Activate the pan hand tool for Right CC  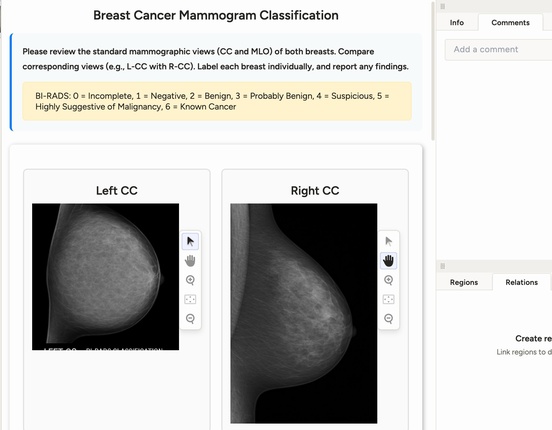coord(389,261)
